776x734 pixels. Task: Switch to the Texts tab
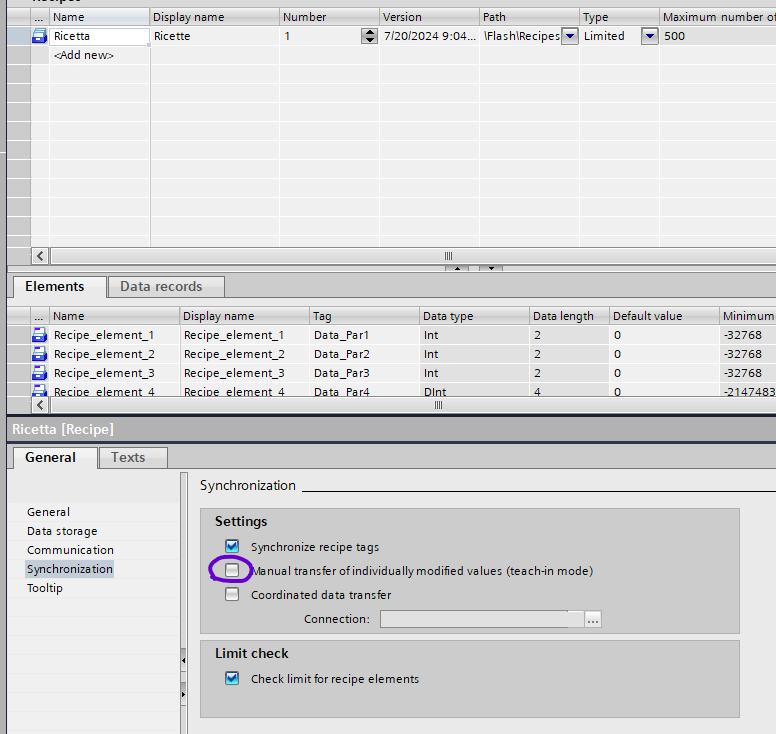tap(128, 458)
